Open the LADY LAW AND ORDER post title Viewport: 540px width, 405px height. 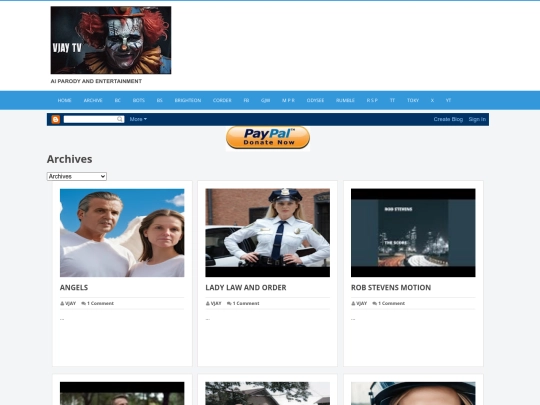pos(246,288)
